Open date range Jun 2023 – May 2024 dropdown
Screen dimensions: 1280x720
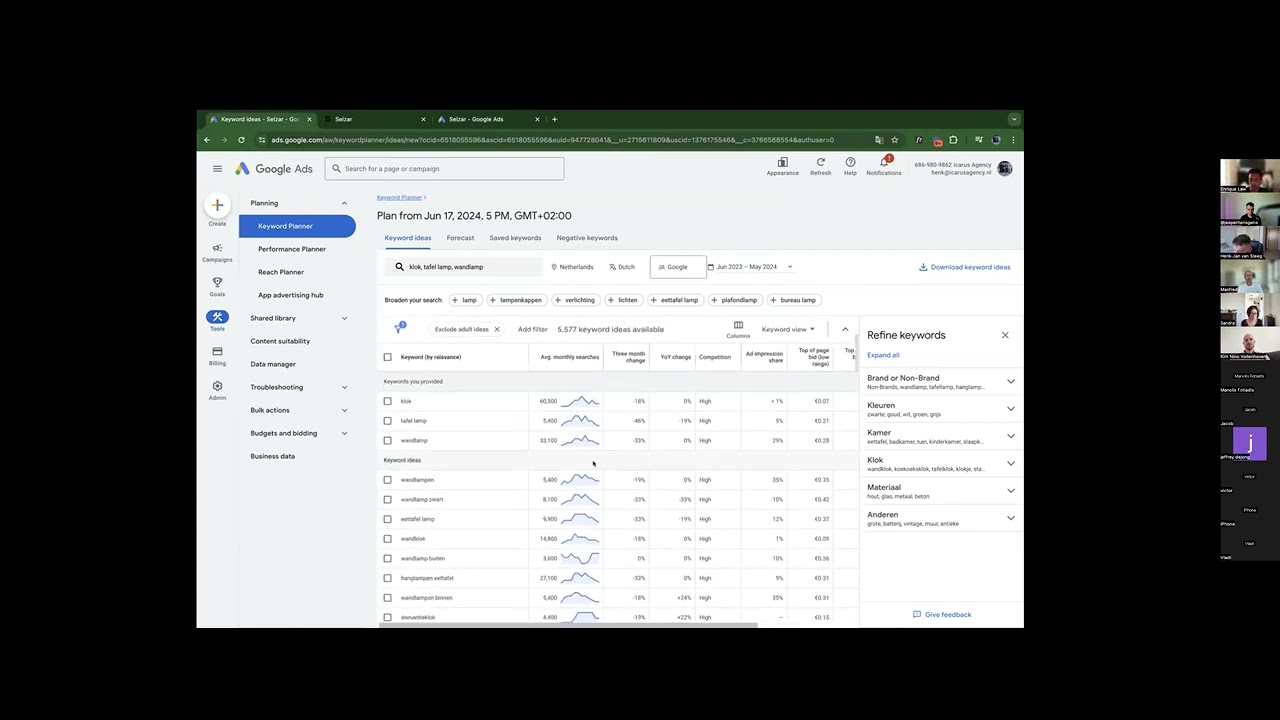tap(750, 267)
